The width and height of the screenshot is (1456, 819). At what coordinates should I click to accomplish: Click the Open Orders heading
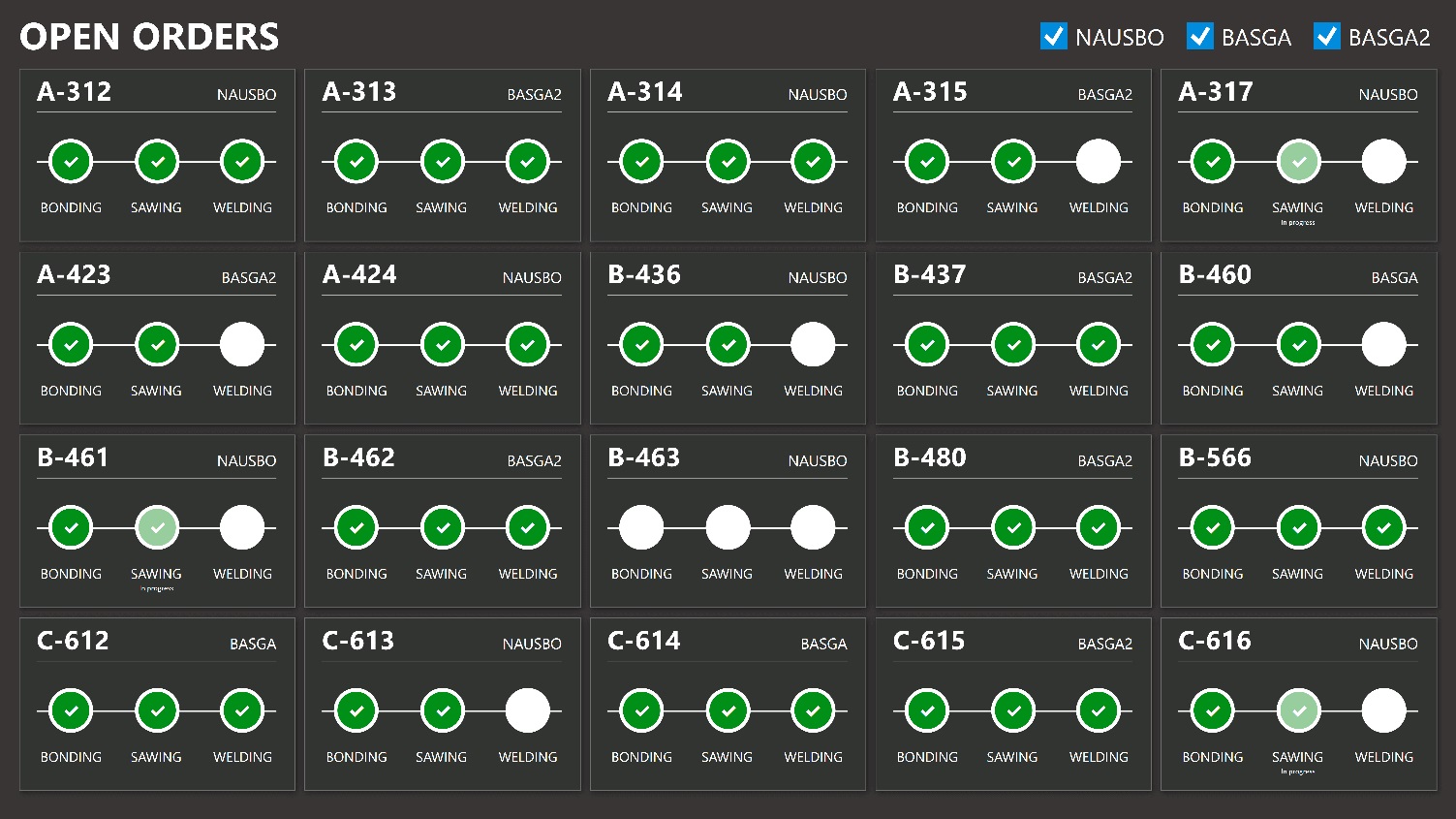pyautogui.click(x=149, y=37)
